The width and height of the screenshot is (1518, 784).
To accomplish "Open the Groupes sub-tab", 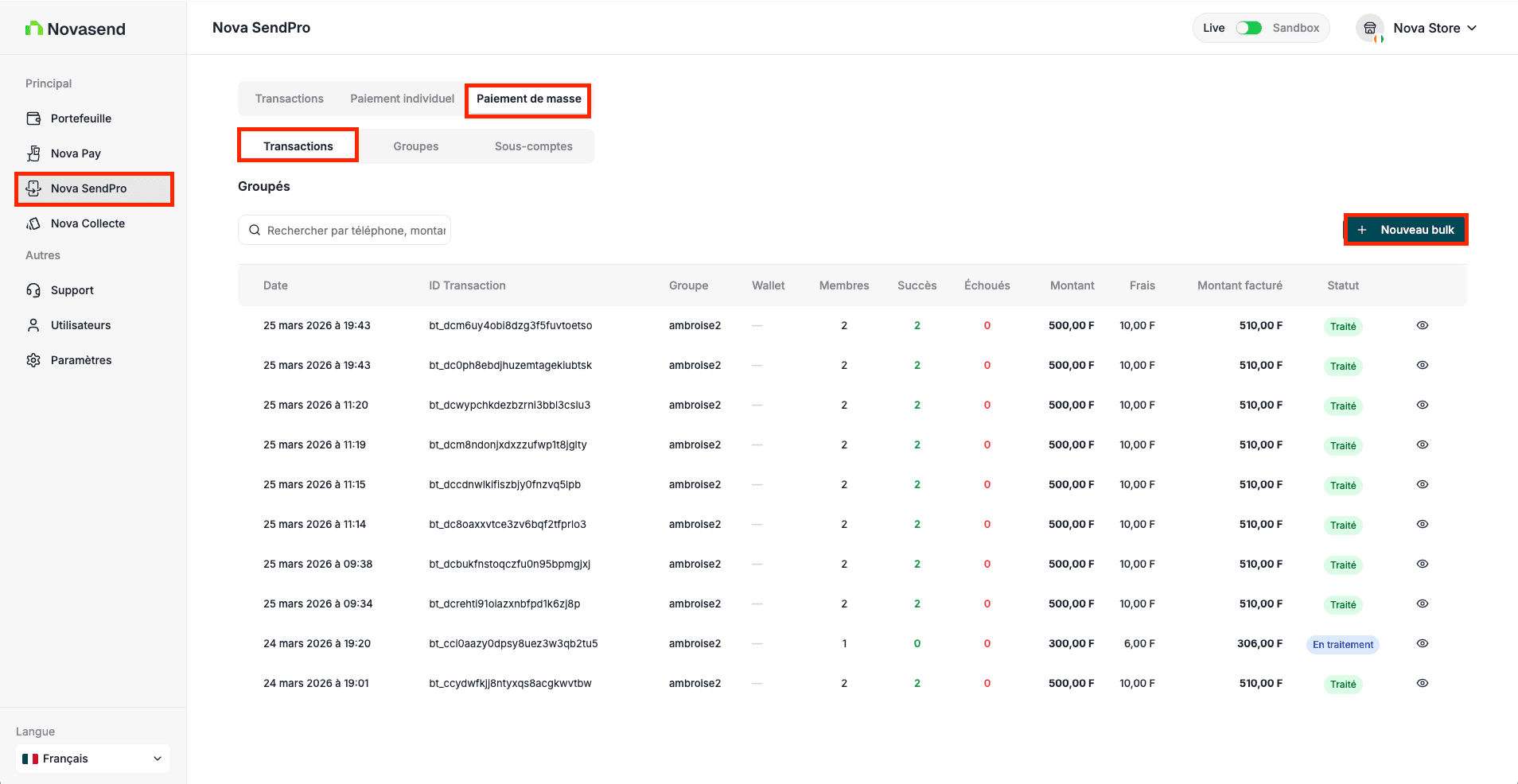I will coord(416,146).
